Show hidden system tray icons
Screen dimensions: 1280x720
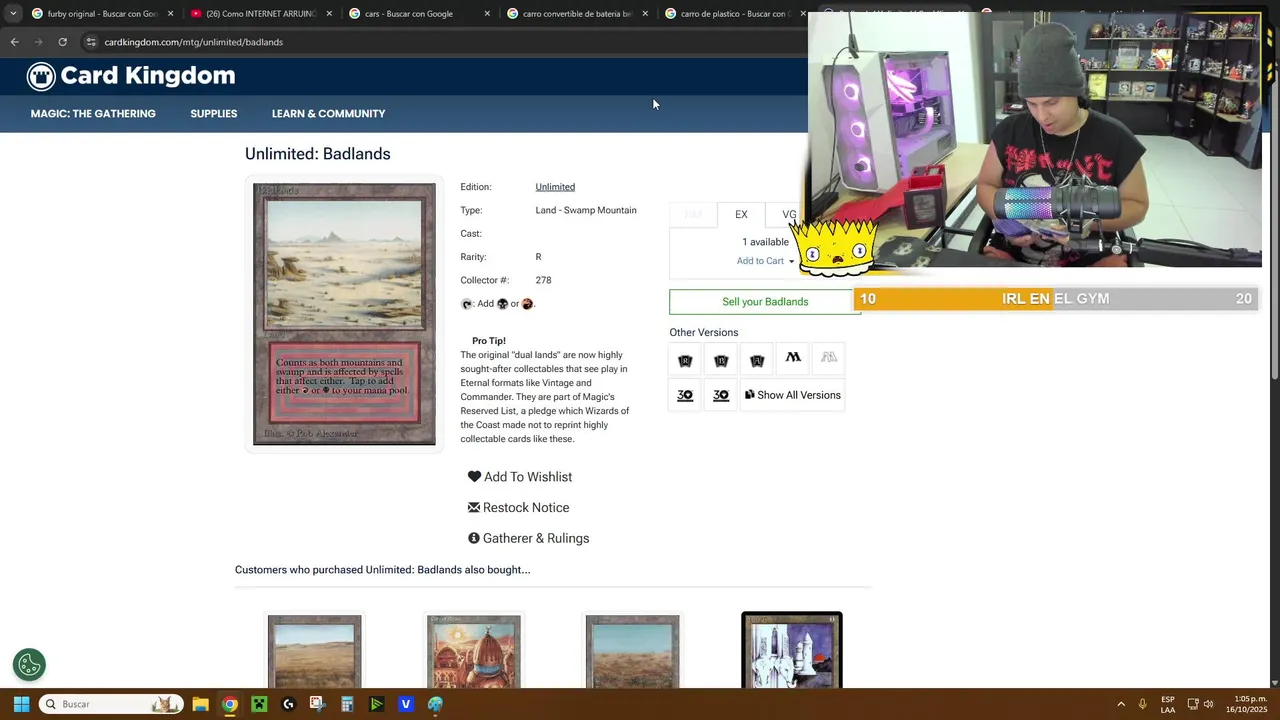[1121, 704]
